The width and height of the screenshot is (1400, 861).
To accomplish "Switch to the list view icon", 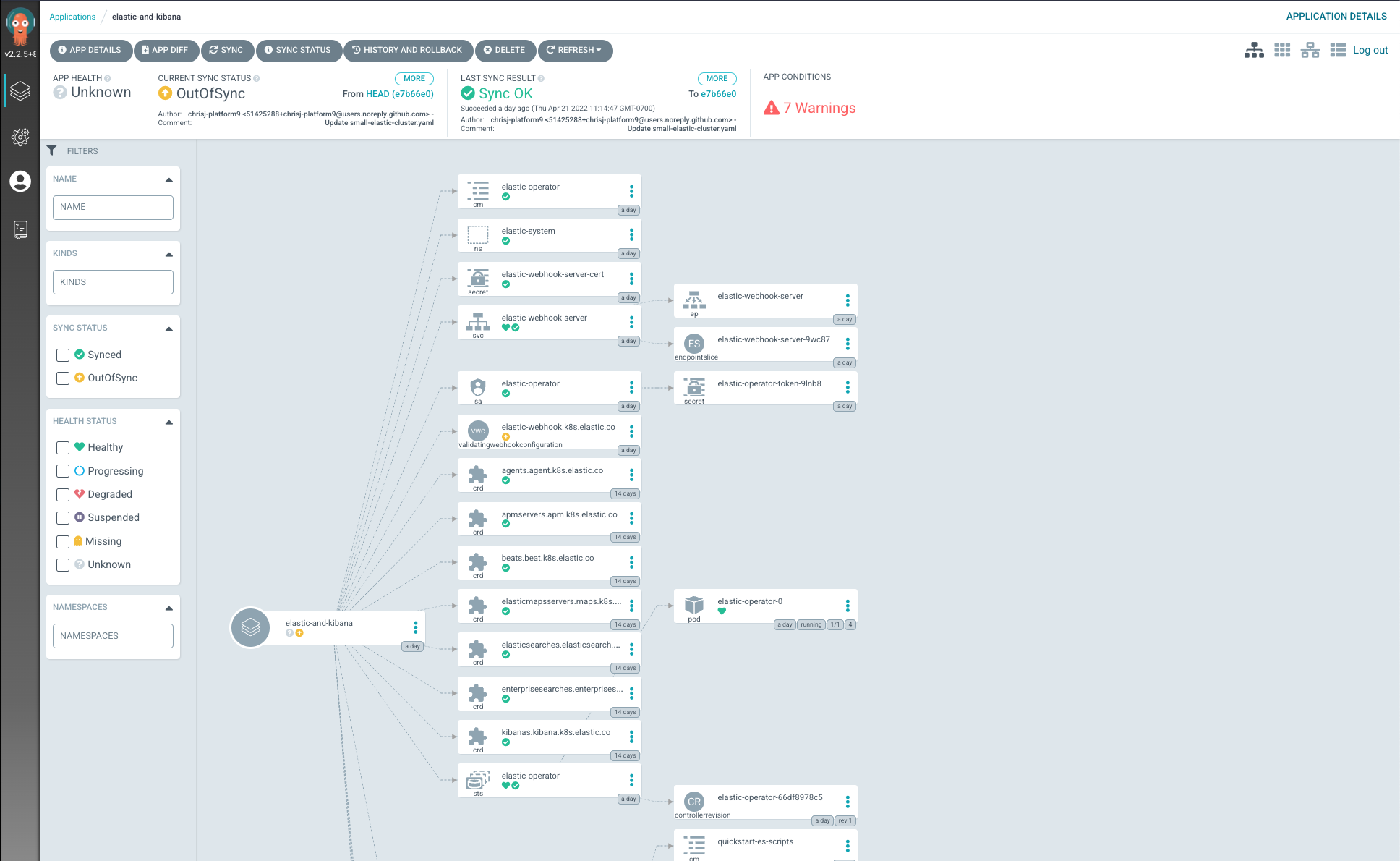I will pos(1338,50).
